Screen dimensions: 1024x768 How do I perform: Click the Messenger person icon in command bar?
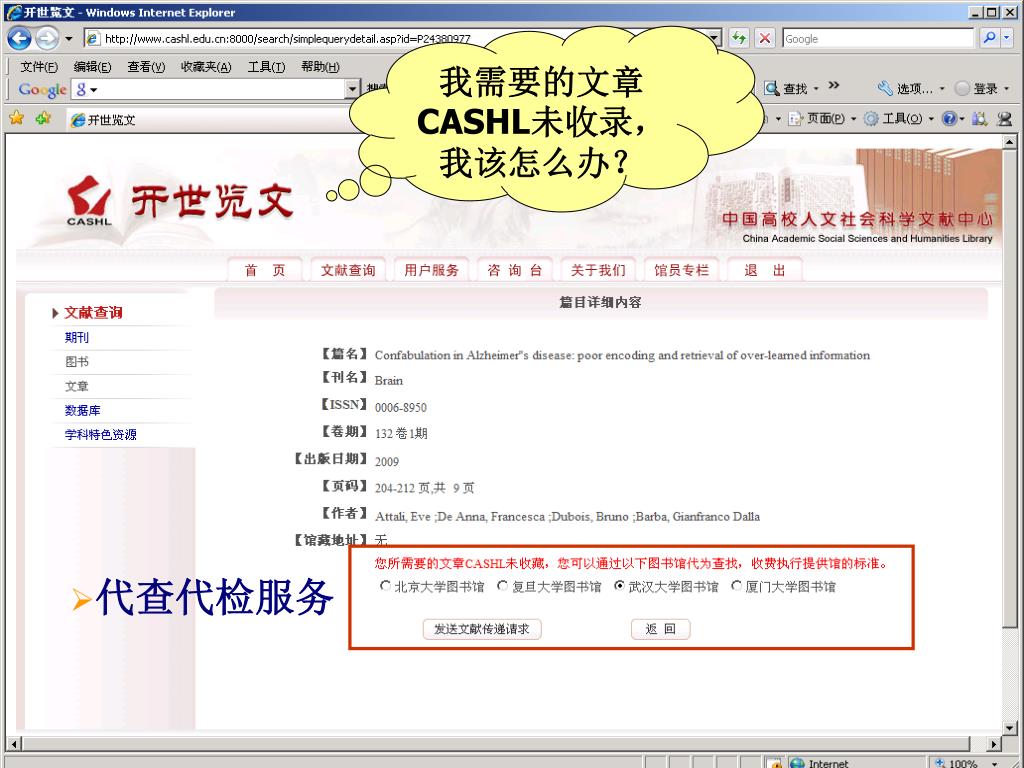(1004, 119)
